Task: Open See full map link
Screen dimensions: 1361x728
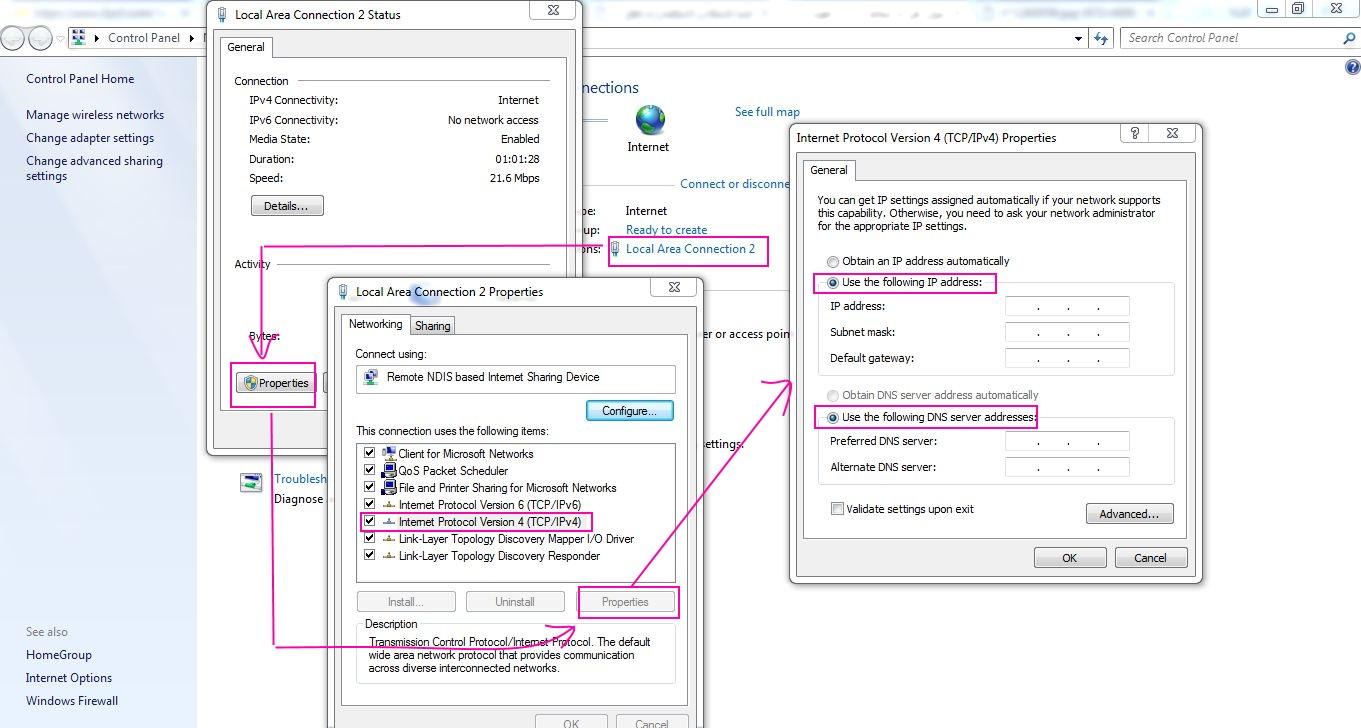Action: tap(767, 112)
